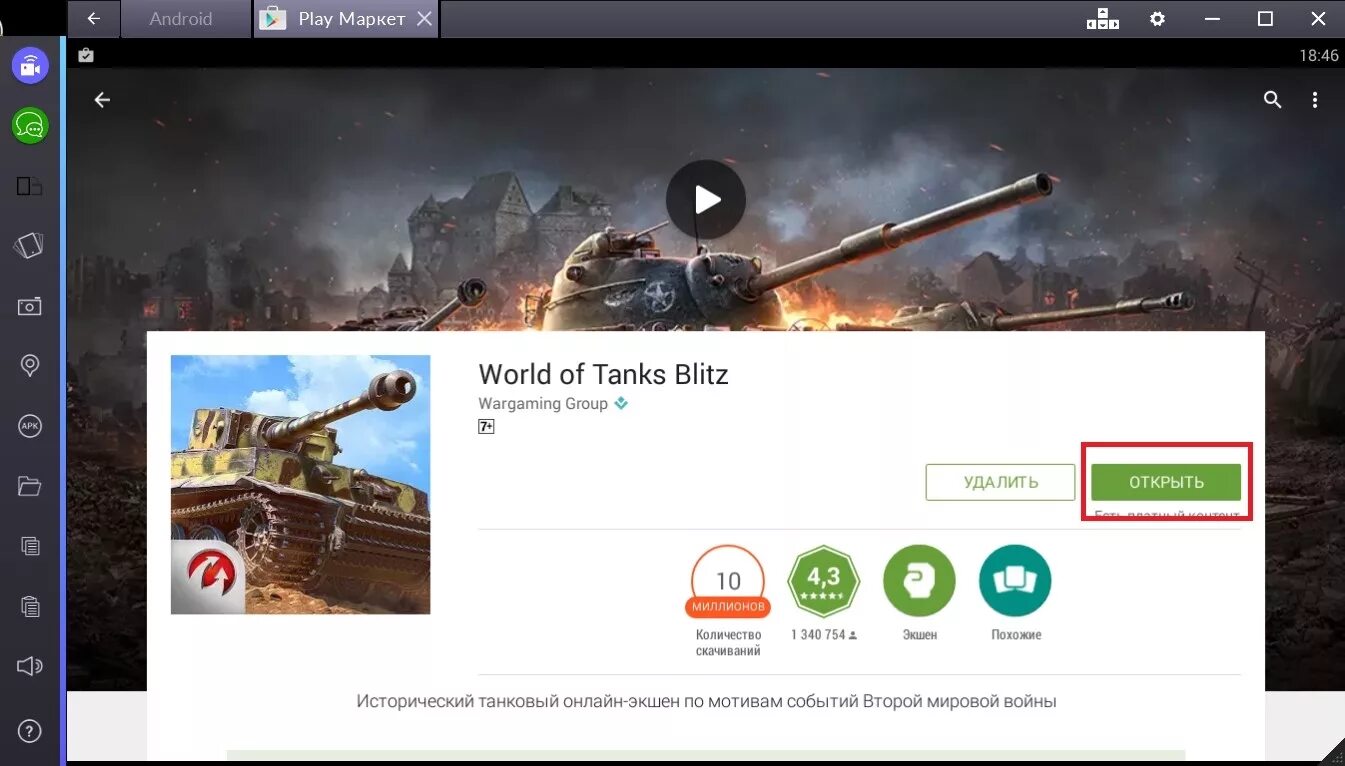Viewport: 1345px width, 766px height.
Task: Click the notification bag icon in status bar
Action: coord(86,55)
